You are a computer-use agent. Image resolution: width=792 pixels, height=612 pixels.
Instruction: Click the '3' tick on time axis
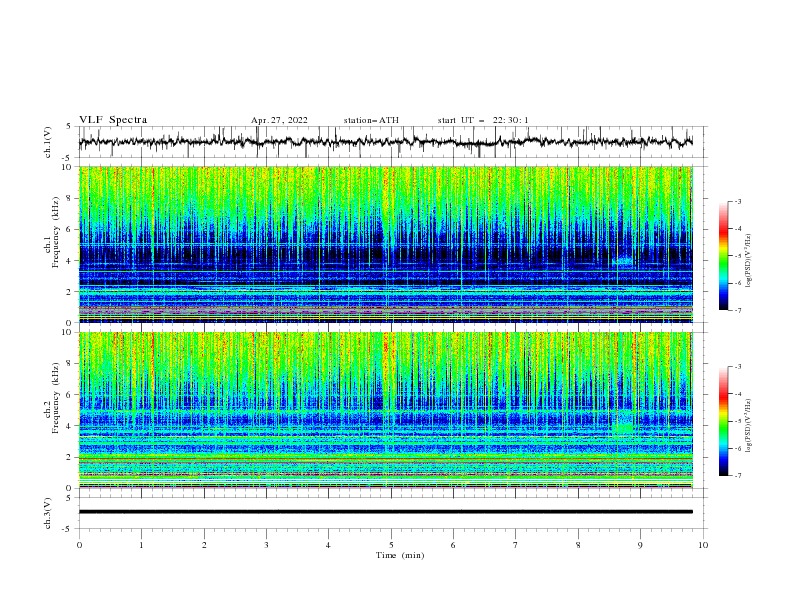pyautogui.click(x=266, y=545)
